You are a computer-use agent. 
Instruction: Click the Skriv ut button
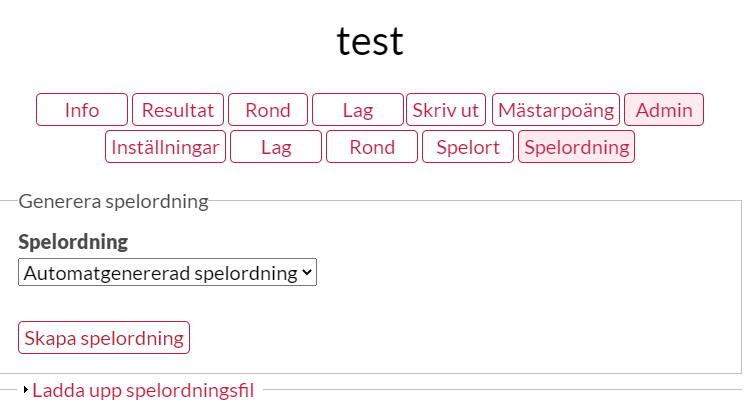click(x=446, y=110)
